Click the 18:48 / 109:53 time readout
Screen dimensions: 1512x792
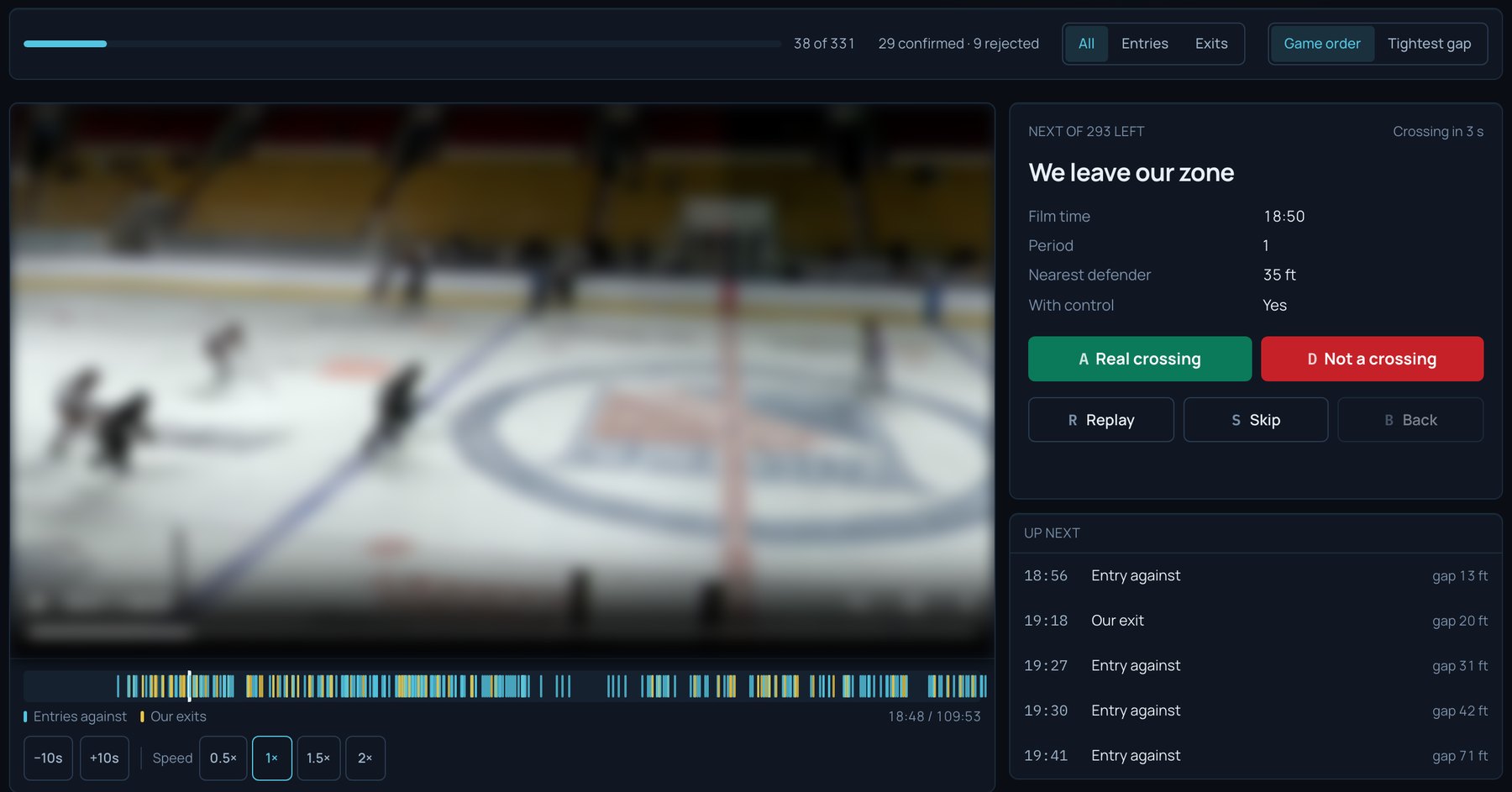coord(934,716)
